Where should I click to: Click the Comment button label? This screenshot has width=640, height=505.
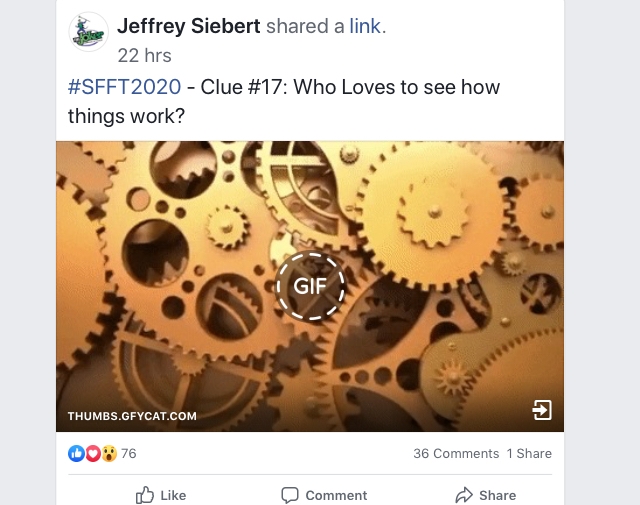point(336,495)
